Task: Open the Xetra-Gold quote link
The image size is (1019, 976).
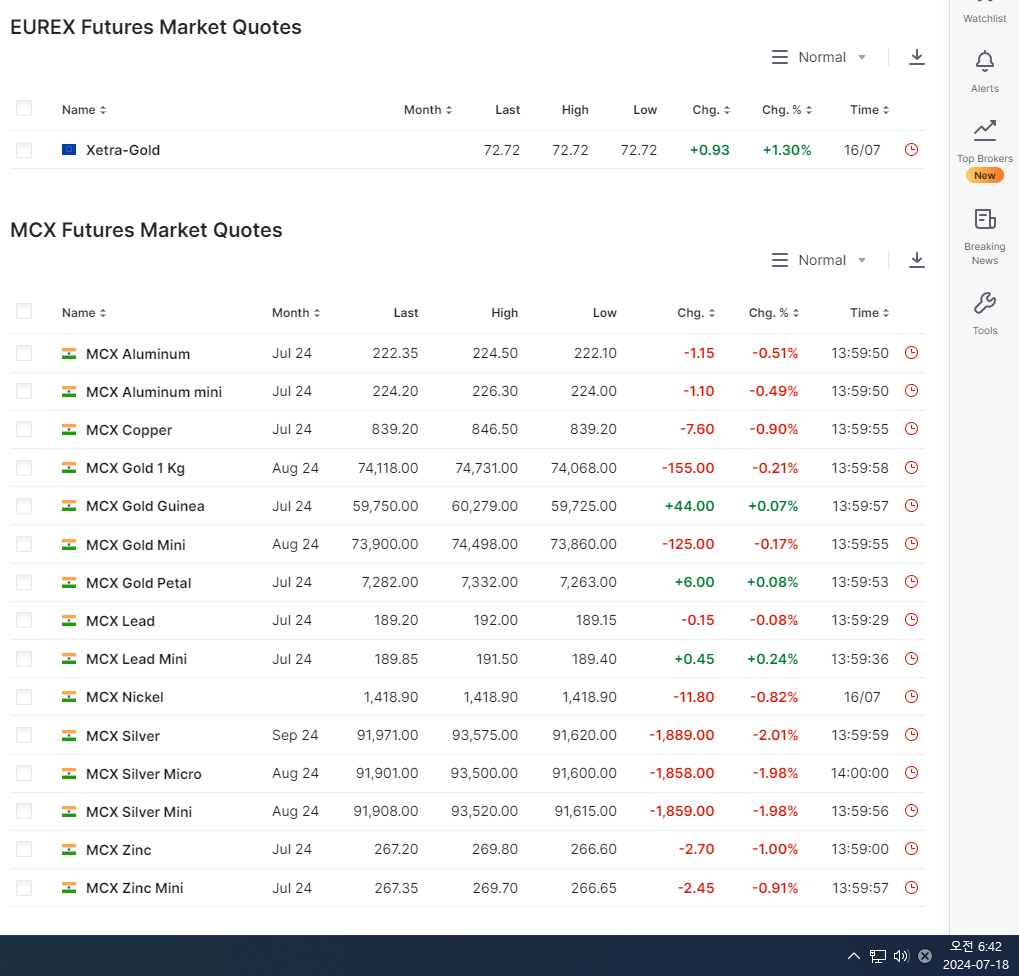Action: click(123, 150)
